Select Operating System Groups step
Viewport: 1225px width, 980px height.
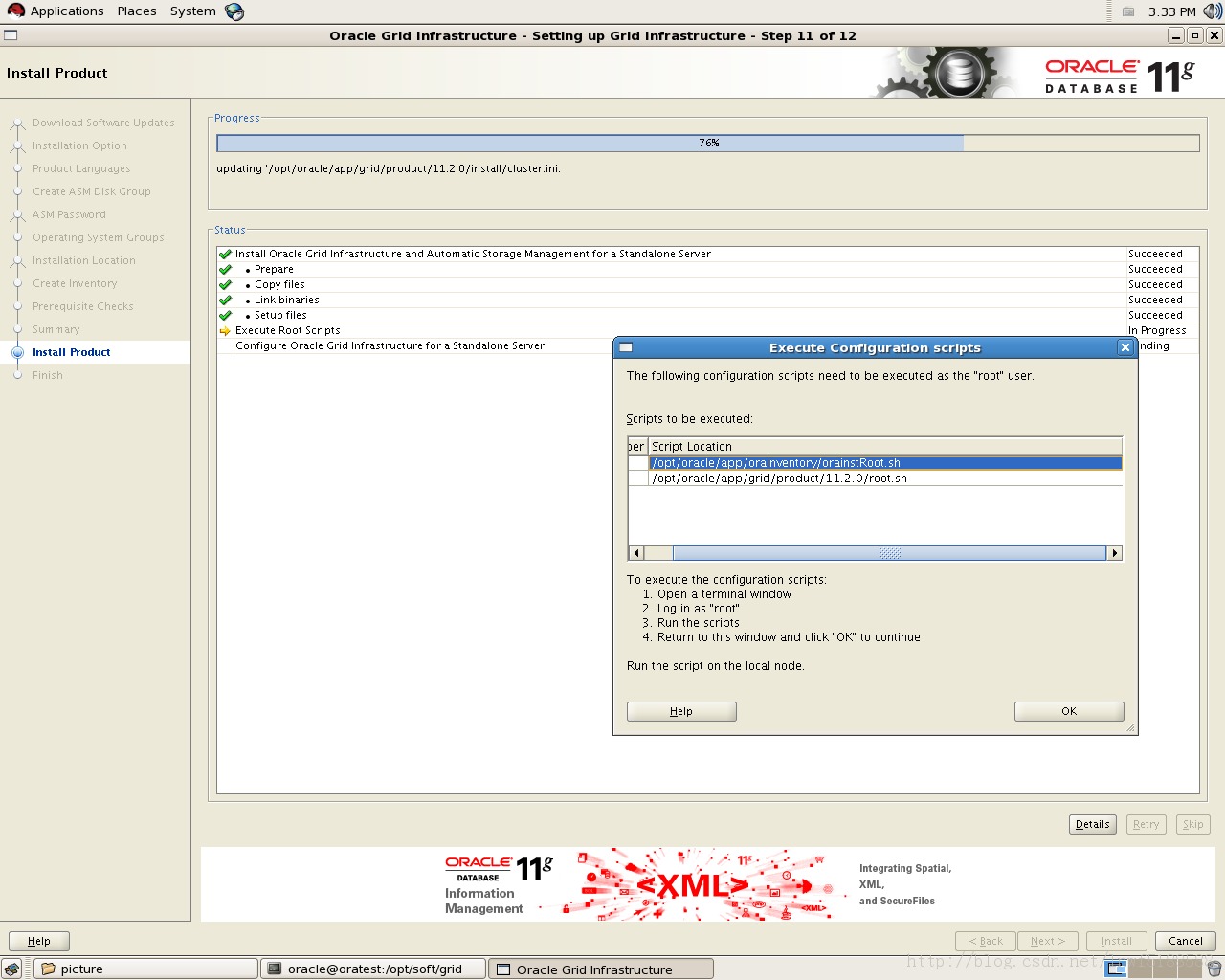pos(99,237)
